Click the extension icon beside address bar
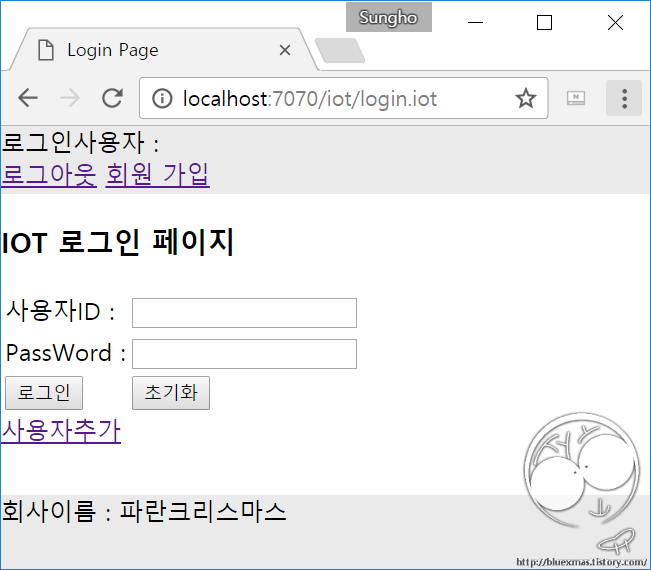Viewport: 651px width, 570px height. pos(576,98)
